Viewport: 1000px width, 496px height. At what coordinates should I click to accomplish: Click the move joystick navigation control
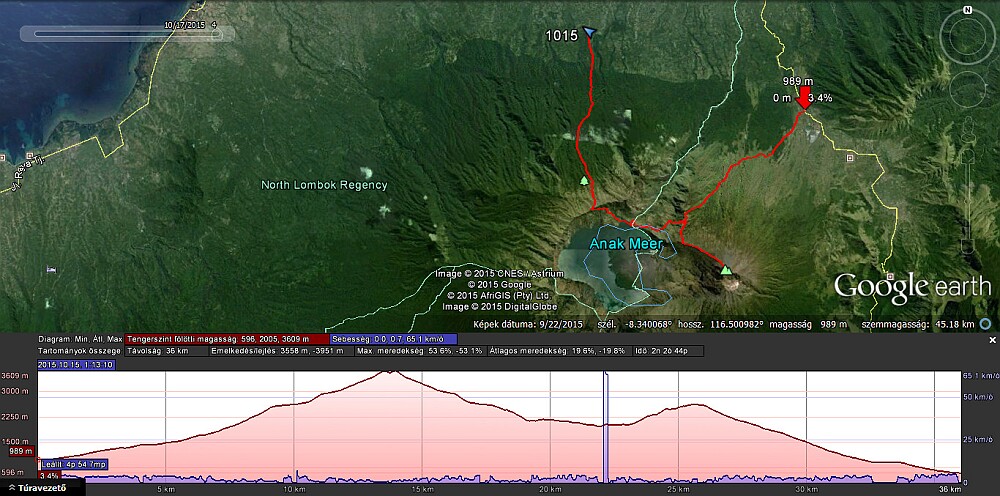coord(967,100)
